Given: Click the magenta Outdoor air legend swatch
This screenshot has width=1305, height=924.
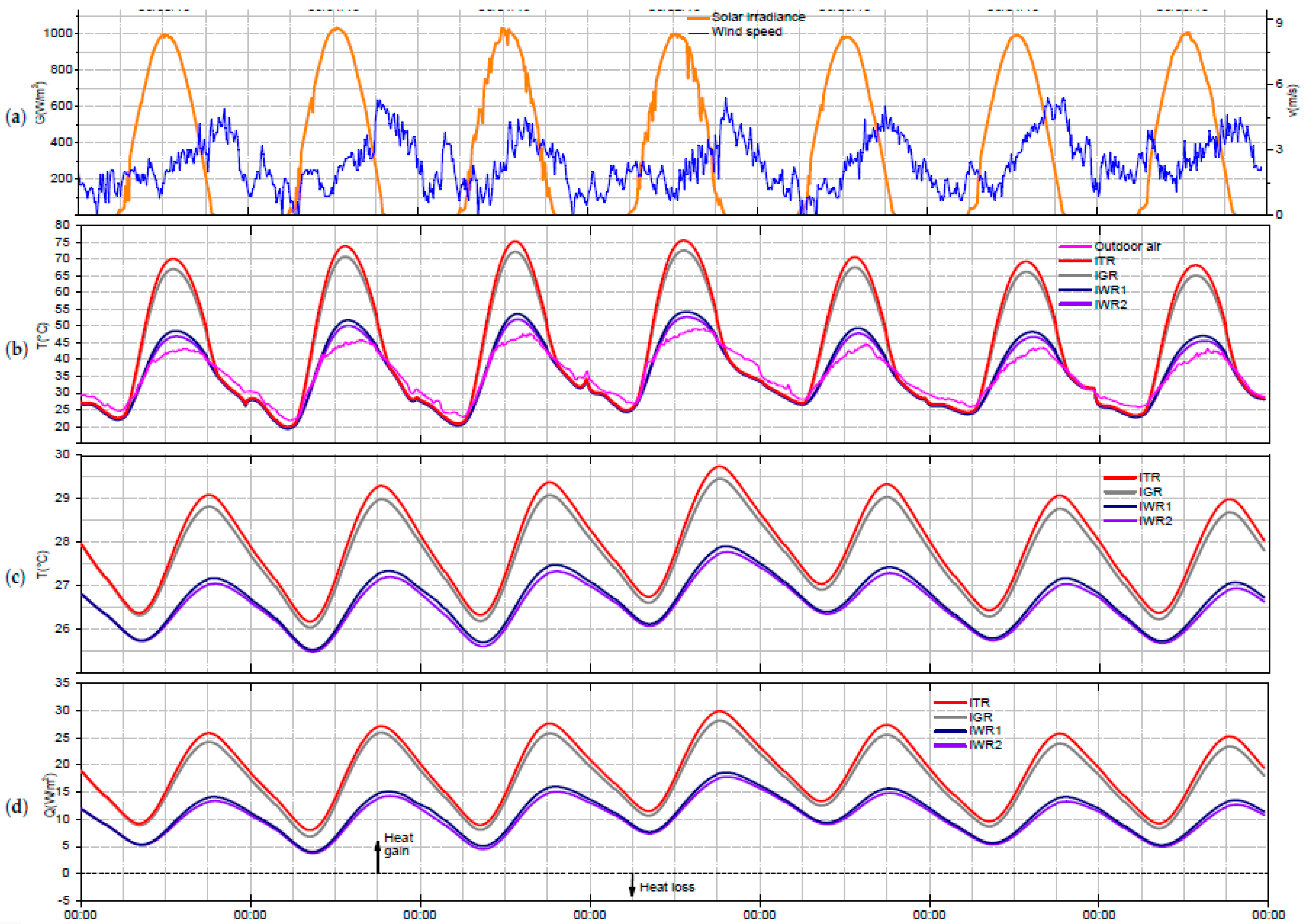Looking at the screenshot, I should click(x=1075, y=247).
